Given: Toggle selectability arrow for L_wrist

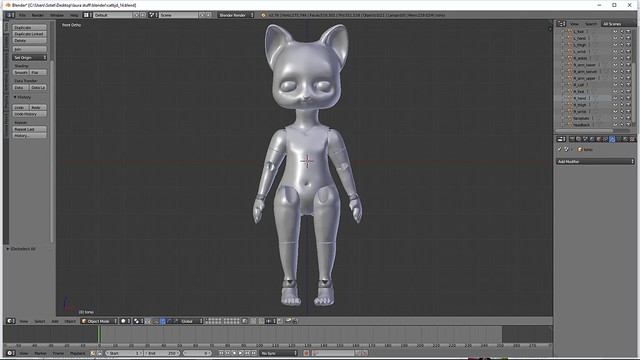Looking at the screenshot, I should (622, 51).
